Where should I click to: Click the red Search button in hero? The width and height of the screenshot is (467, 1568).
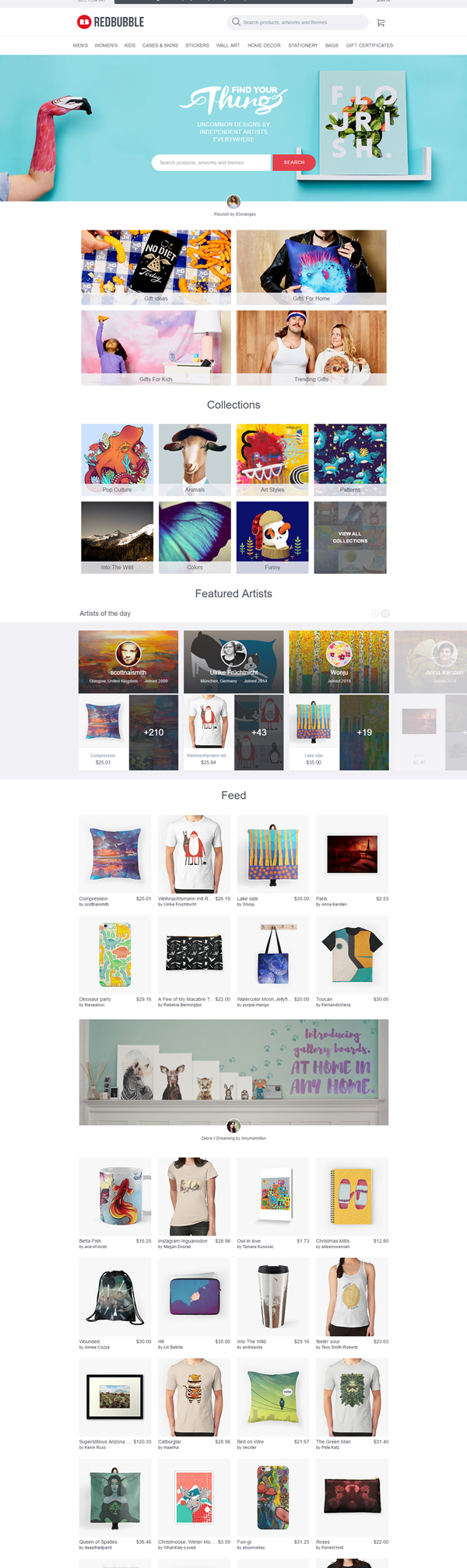point(293,163)
